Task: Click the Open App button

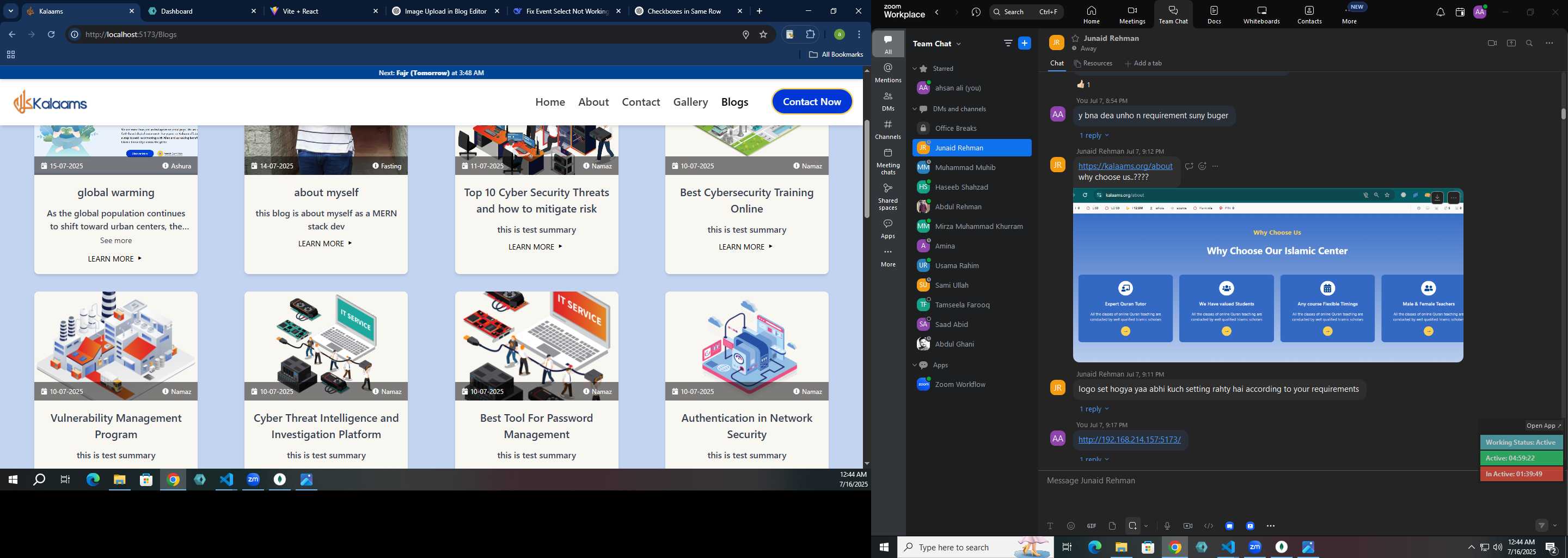Action: point(1543,426)
